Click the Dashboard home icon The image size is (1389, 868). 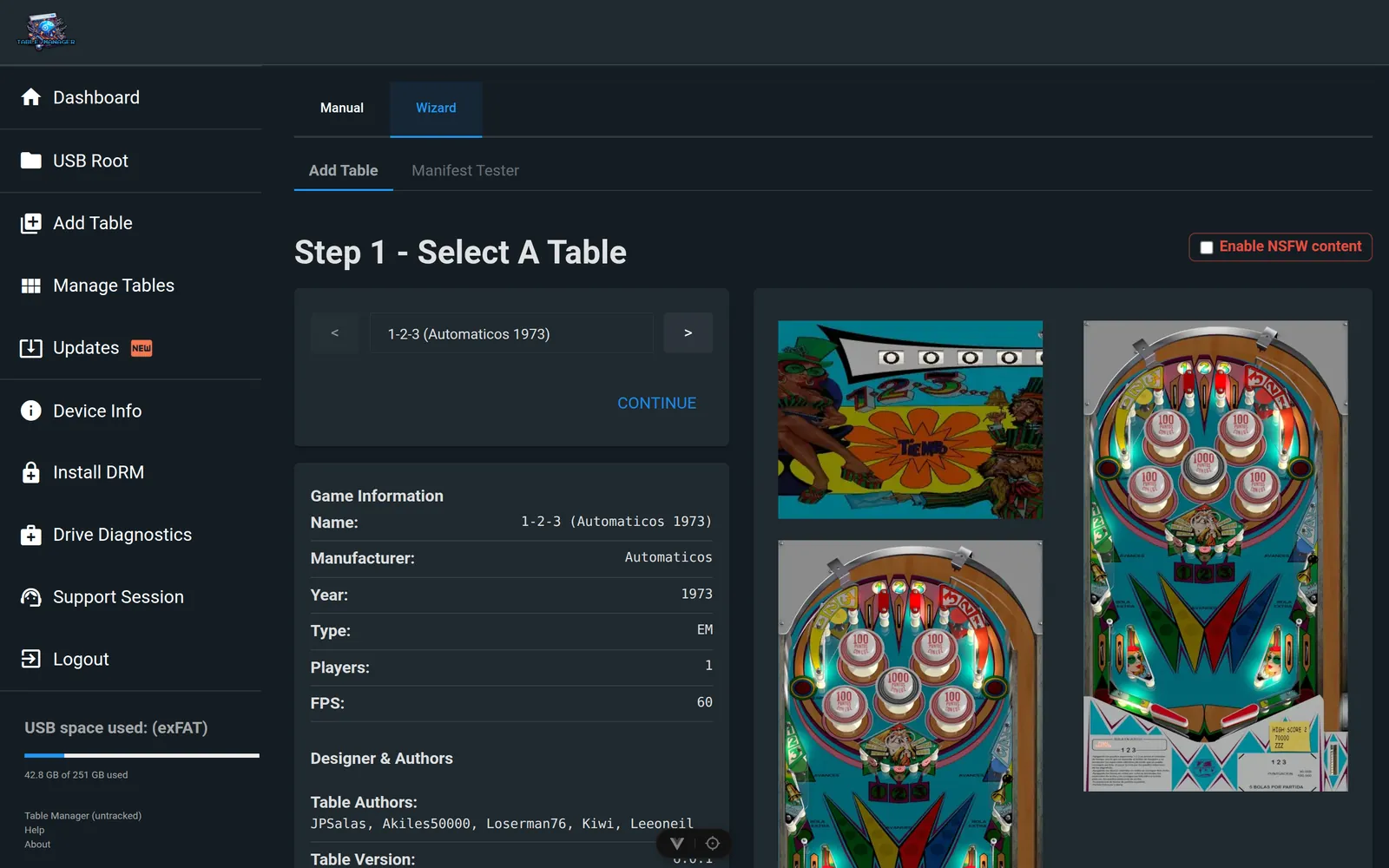[x=31, y=97]
